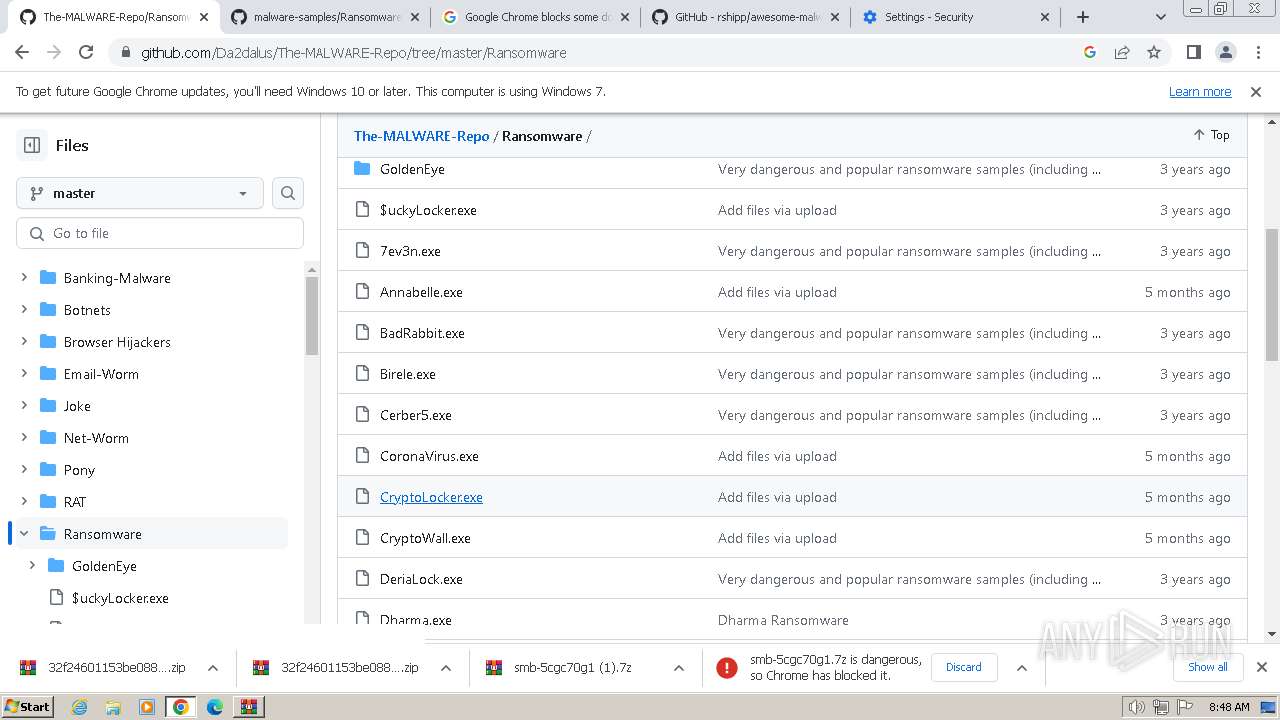The height and width of the screenshot is (720, 1280).
Task: Switch to the malware-samples/Ransomware tab
Action: tap(325, 17)
